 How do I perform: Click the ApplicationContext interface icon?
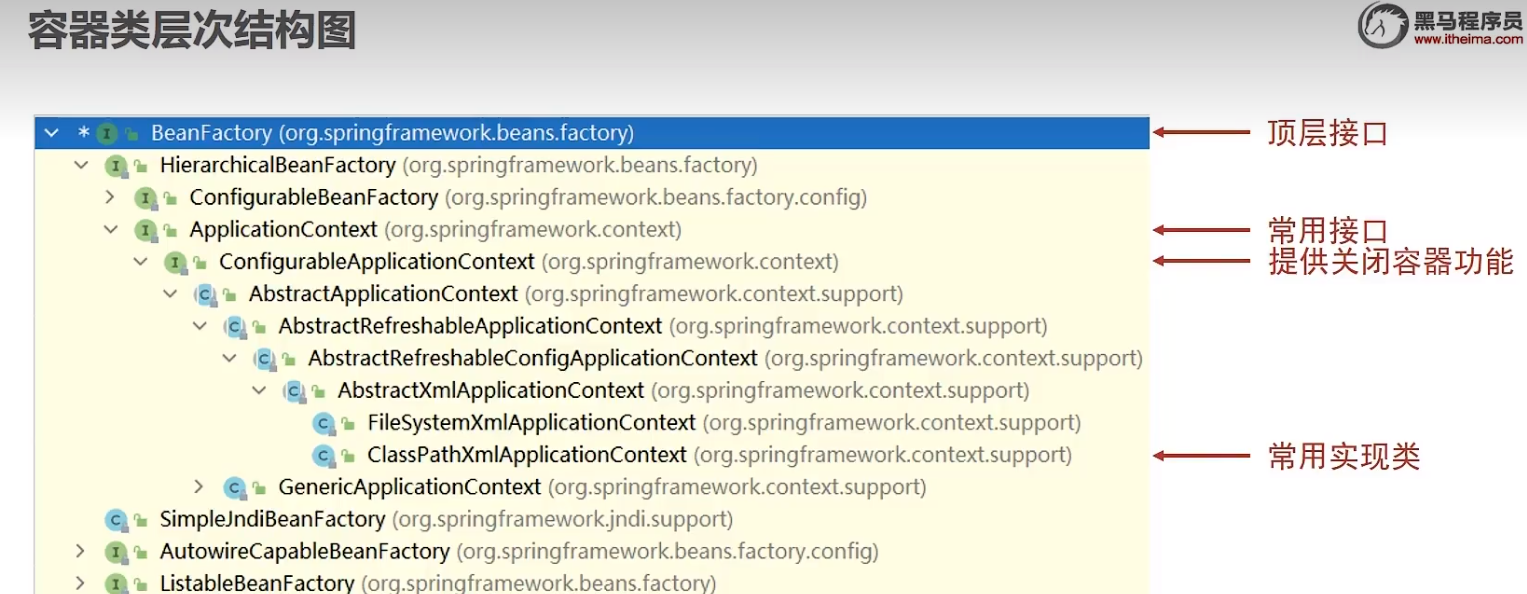(146, 230)
